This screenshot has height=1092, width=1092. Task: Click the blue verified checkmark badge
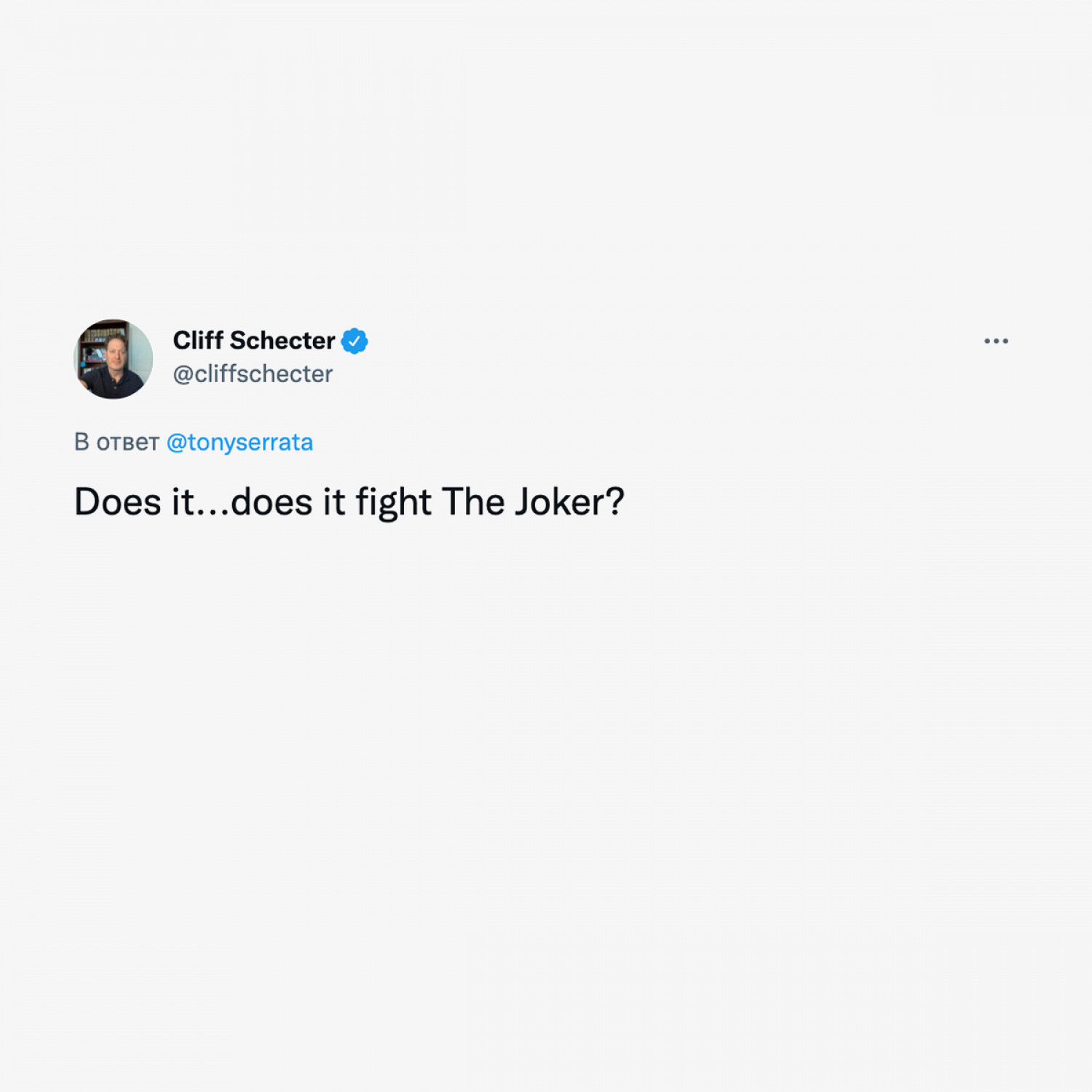(x=355, y=341)
